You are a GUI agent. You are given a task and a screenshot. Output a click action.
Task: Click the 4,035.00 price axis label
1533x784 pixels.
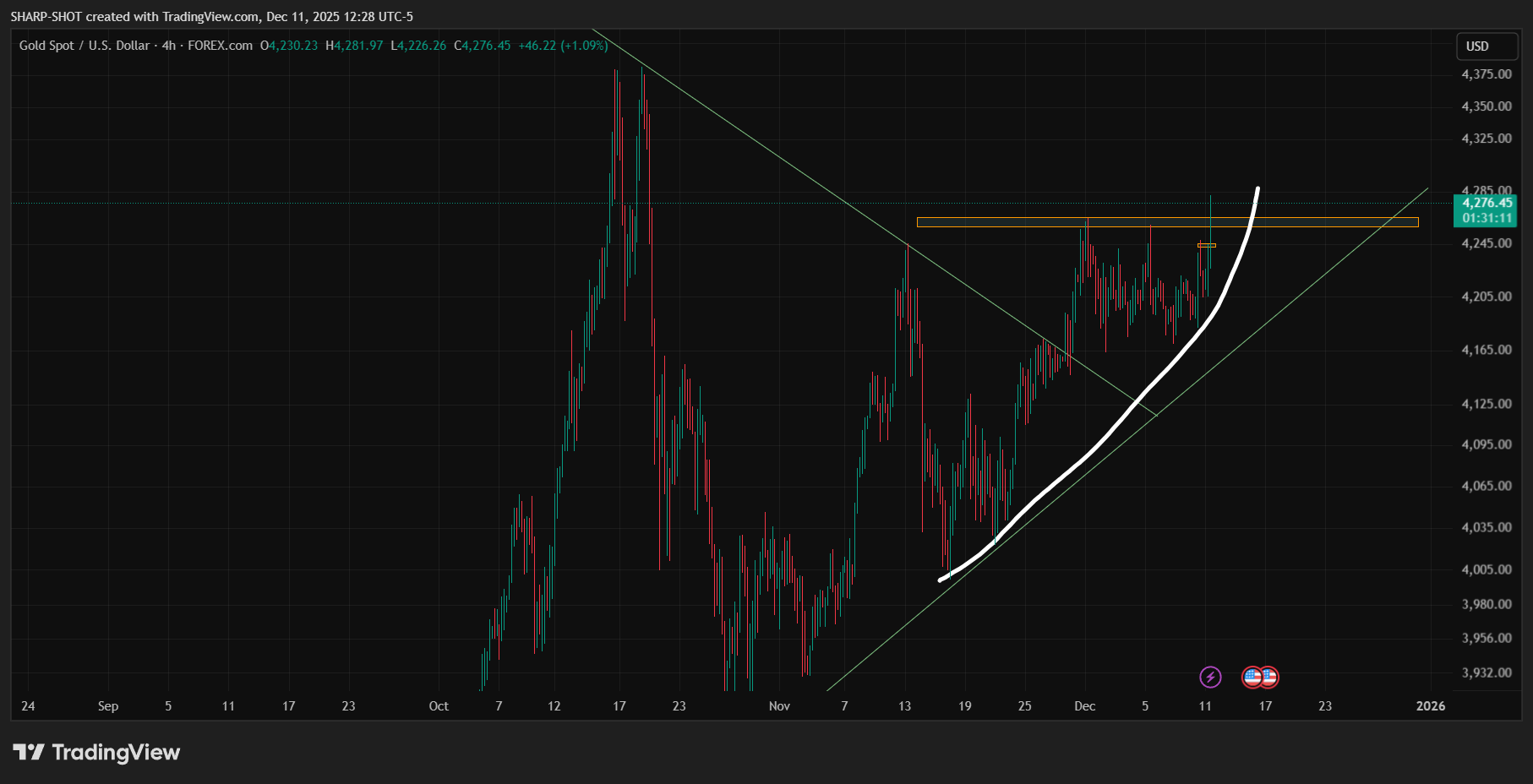click(x=1487, y=527)
